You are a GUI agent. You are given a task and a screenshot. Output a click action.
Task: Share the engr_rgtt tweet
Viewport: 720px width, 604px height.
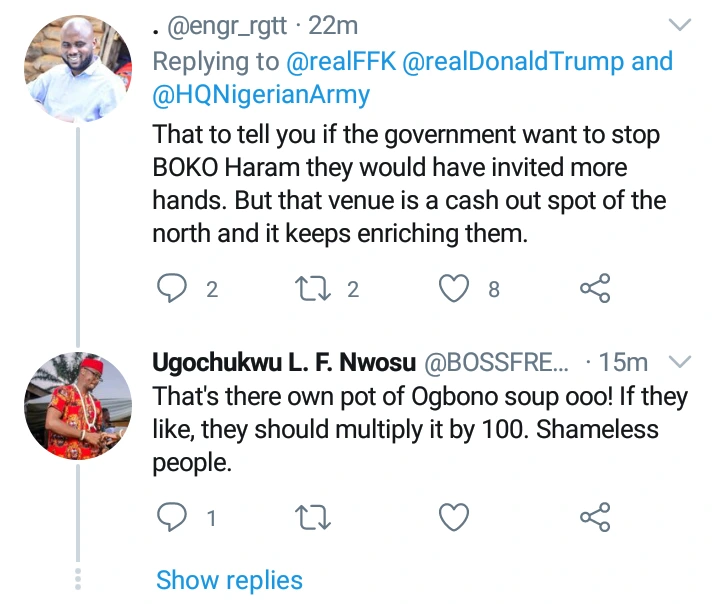[595, 289]
